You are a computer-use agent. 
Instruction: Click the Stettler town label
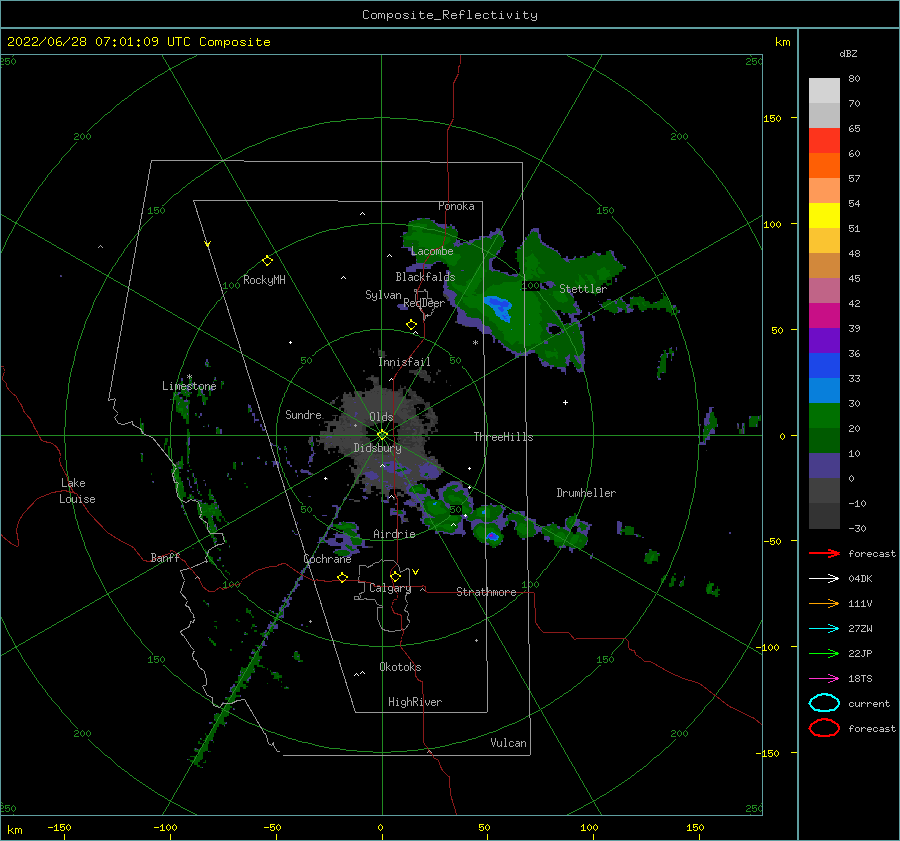tap(583, 289)
